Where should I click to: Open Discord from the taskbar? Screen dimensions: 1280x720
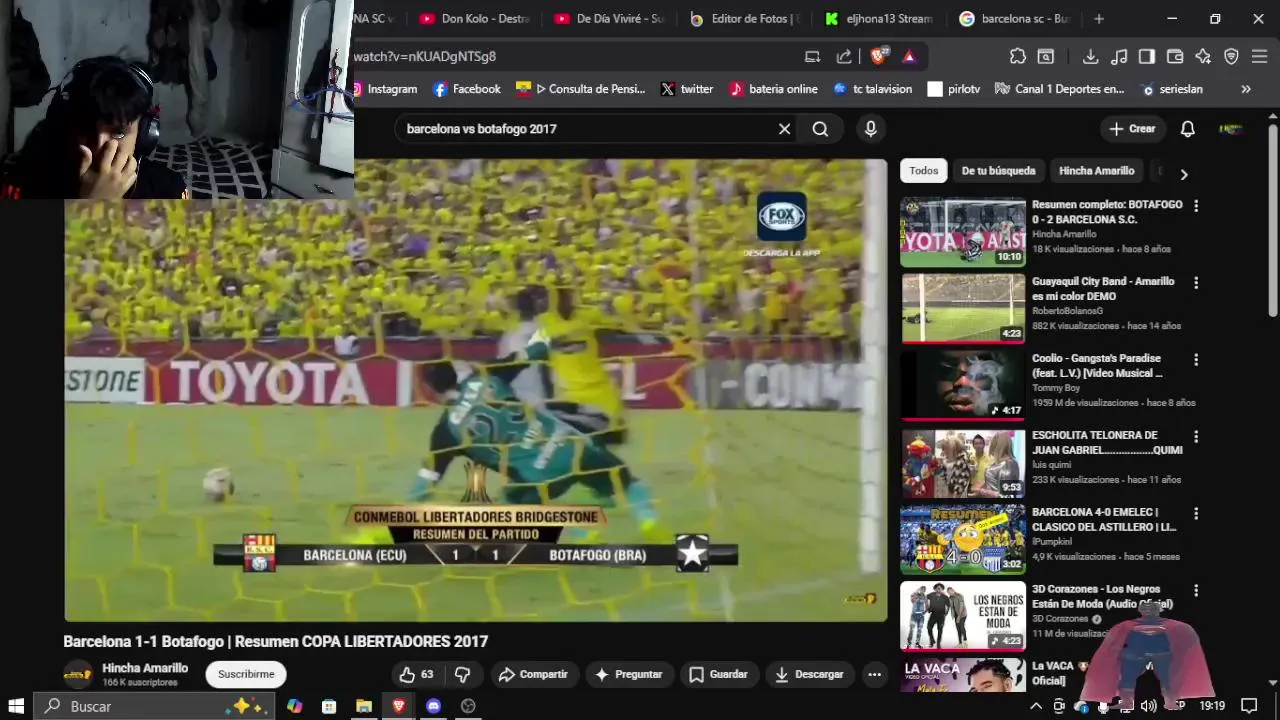pyautogui.click(x=433, y=706)
